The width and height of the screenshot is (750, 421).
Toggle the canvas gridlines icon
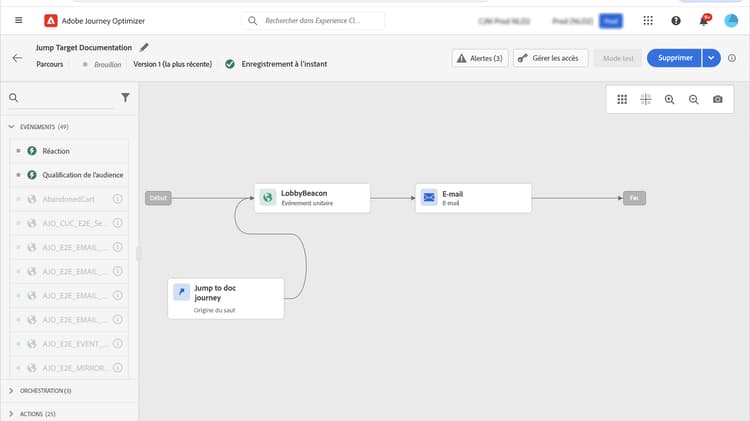pyautogui.click(x=646, y=99)
